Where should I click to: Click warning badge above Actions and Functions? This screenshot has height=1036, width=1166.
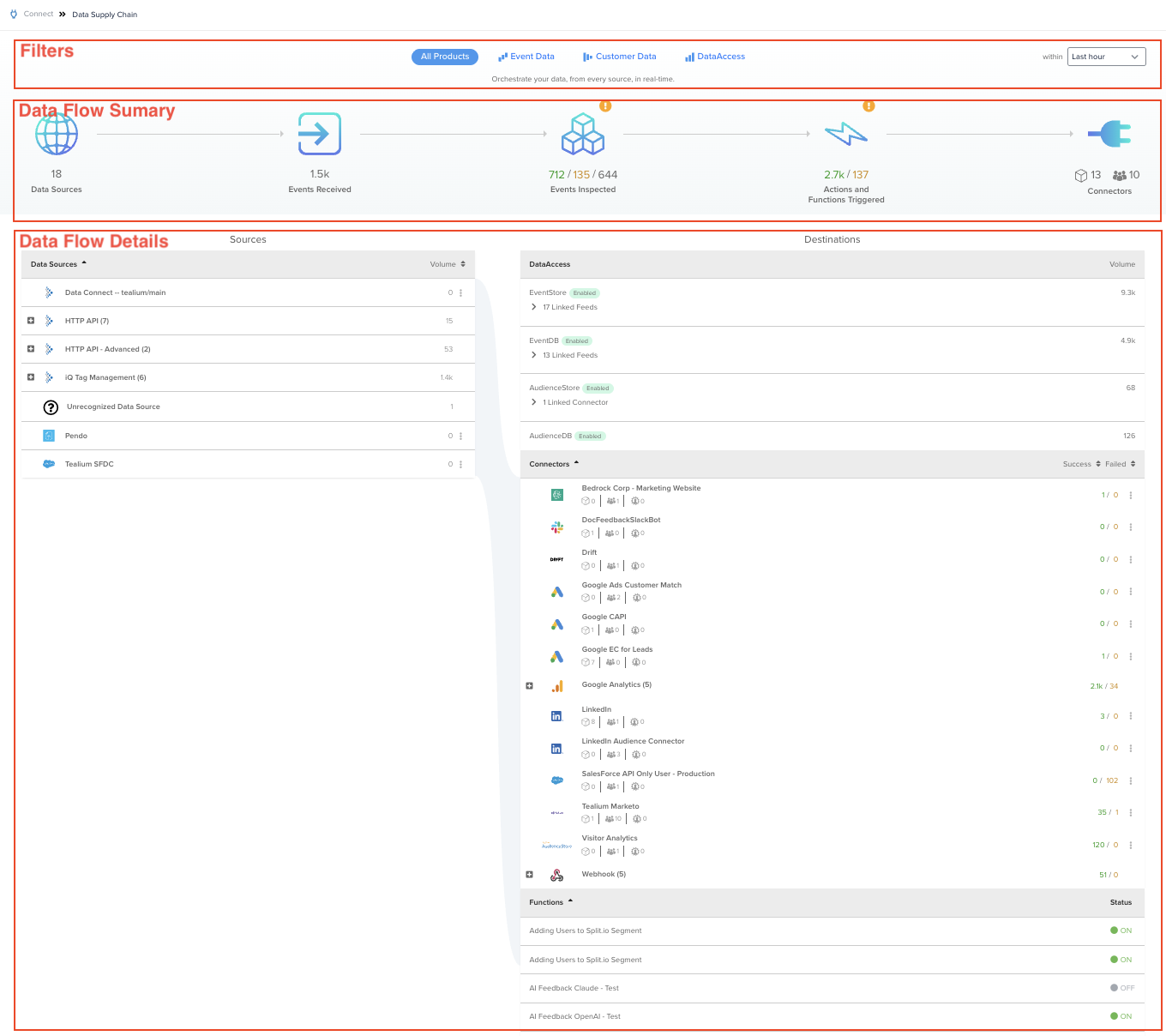click(868, 106)
